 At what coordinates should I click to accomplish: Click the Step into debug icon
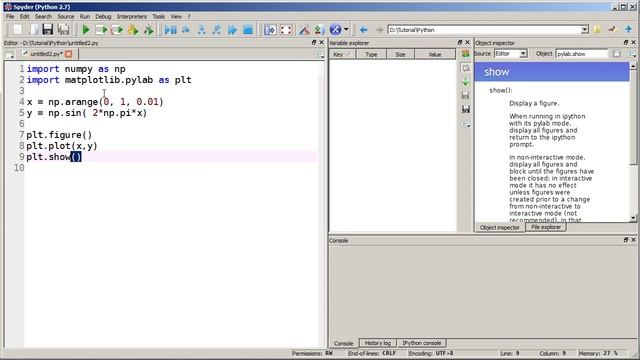click(x=202, y=29)
